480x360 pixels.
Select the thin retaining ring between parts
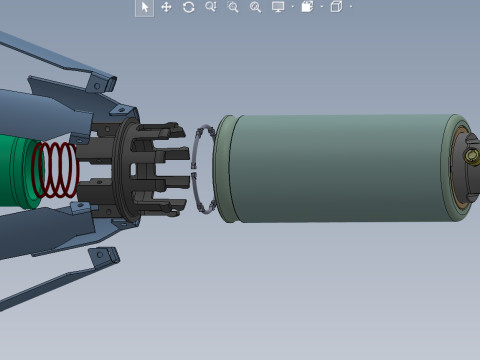(x=204, y=170)
